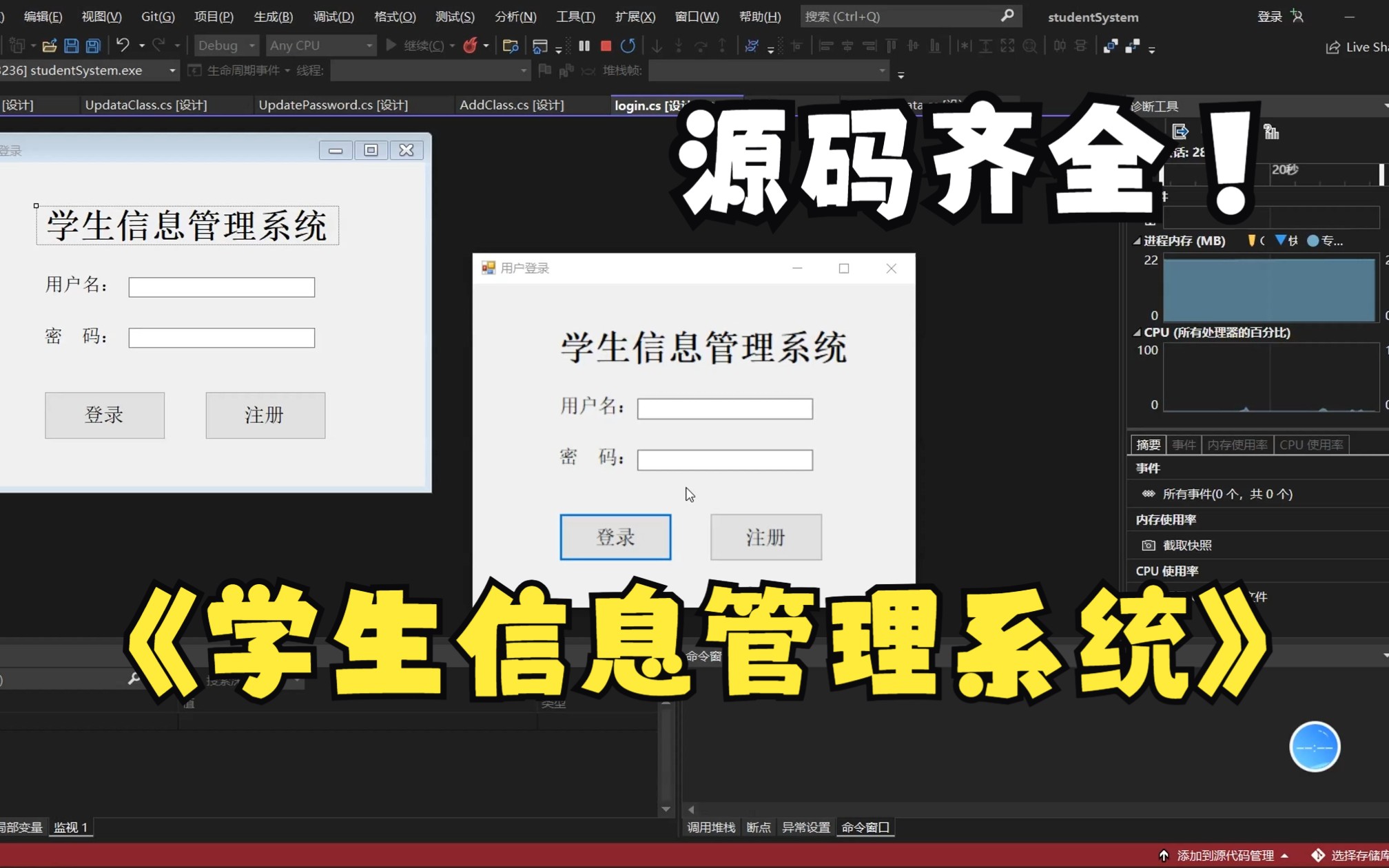Focus the 用户名 field in the 用户登录 window

tap(725, 409)
